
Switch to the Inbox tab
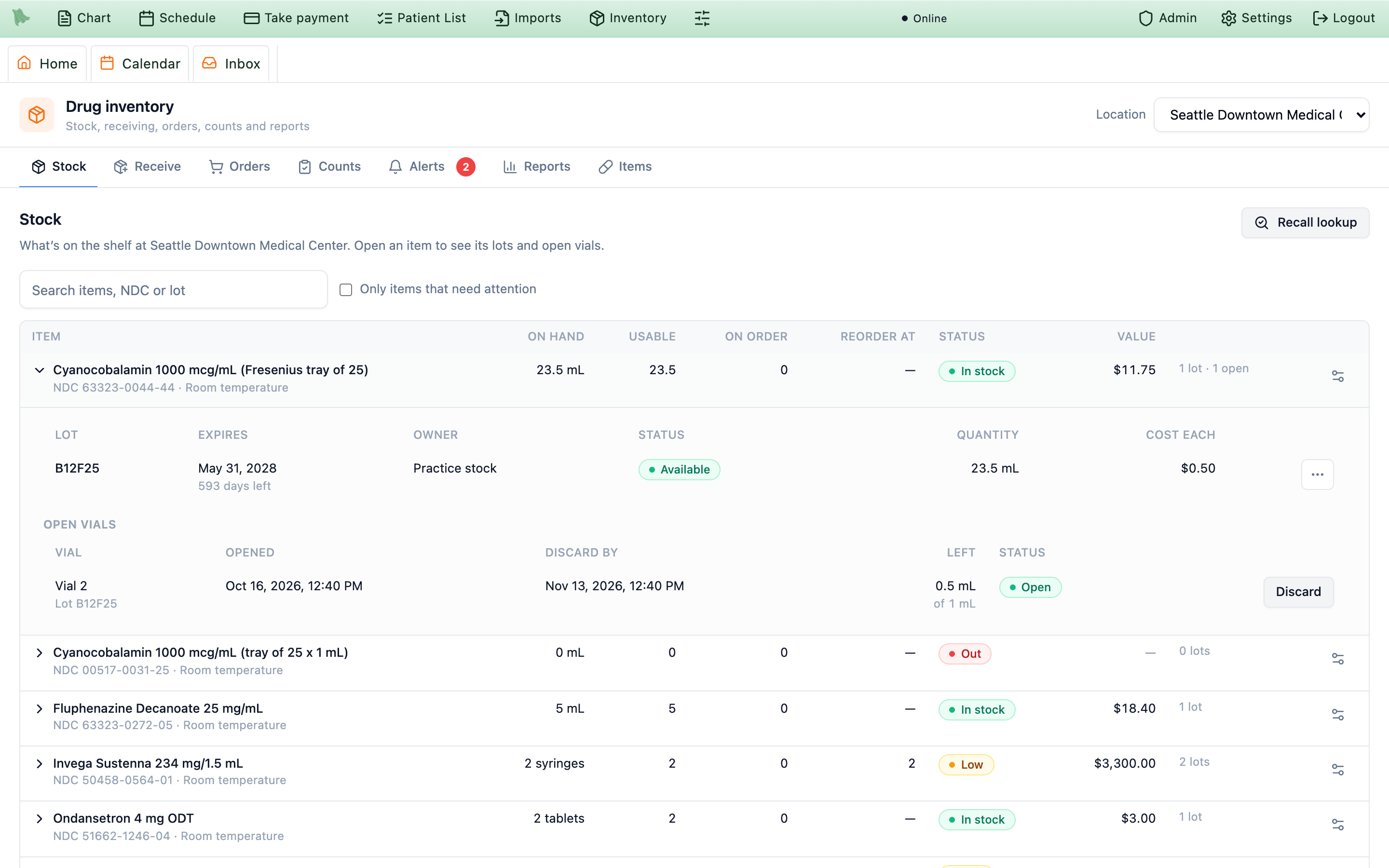(231, 64)
